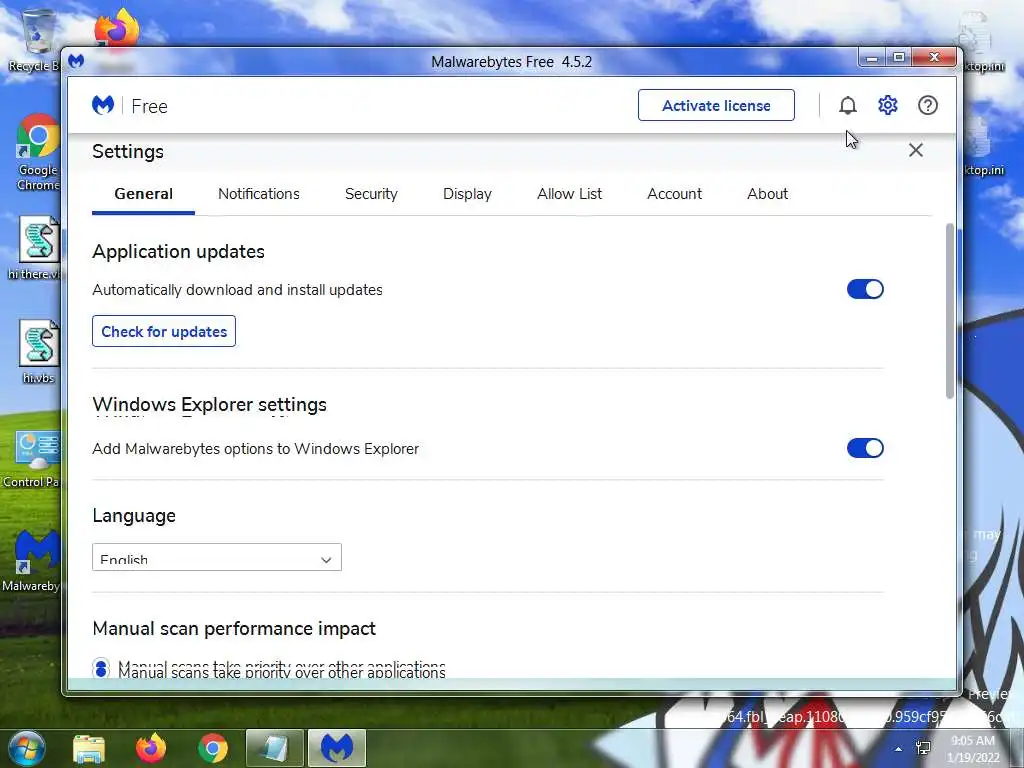This screenshot has height=768, width=1024.
Task: Click the Malwarebytes taskbar button
Action: 336,748
